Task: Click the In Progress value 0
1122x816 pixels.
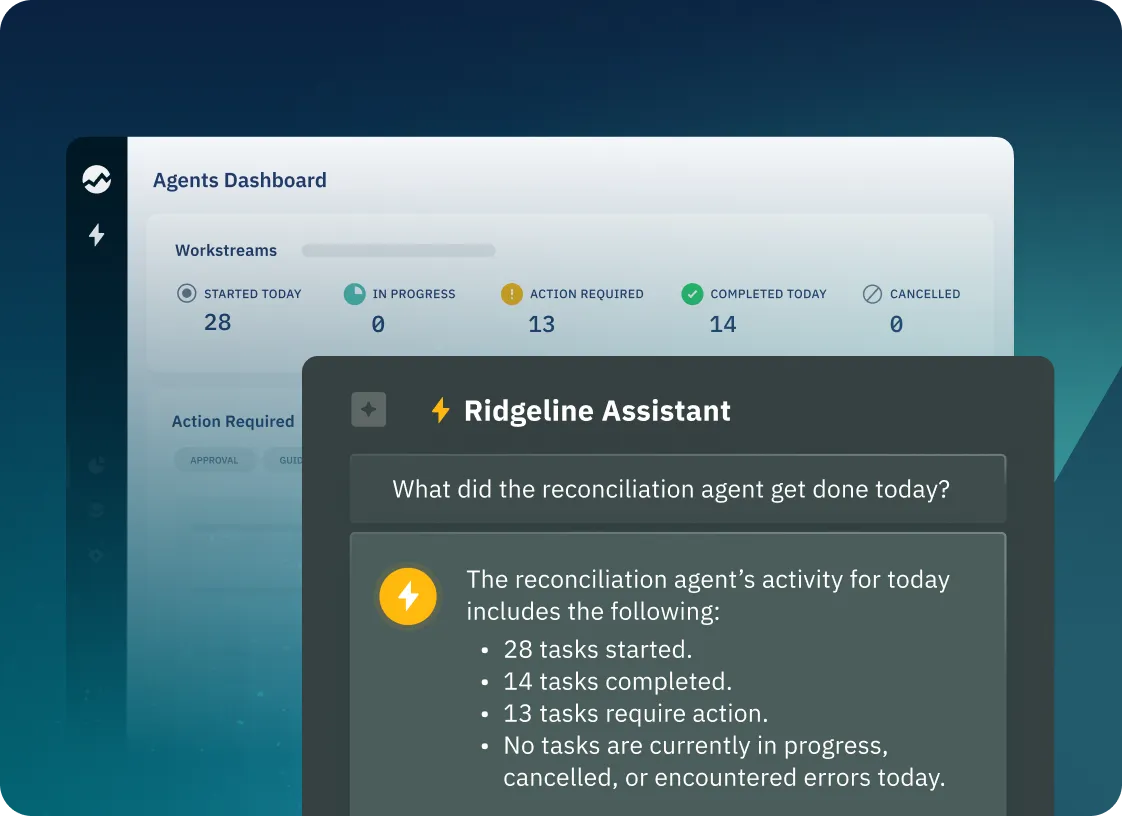Action: click(x=379, y=324)
